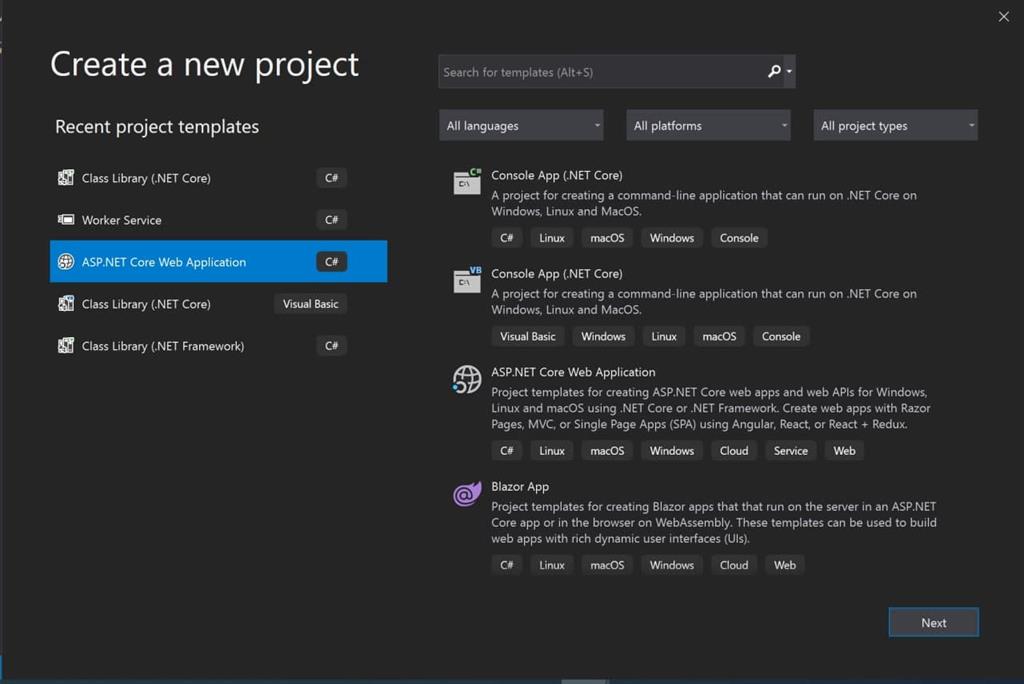The height and width of the screenshot is (684, 1024).
Task: Select Worker Service from recent templates
Action: [x=122, y=220]
